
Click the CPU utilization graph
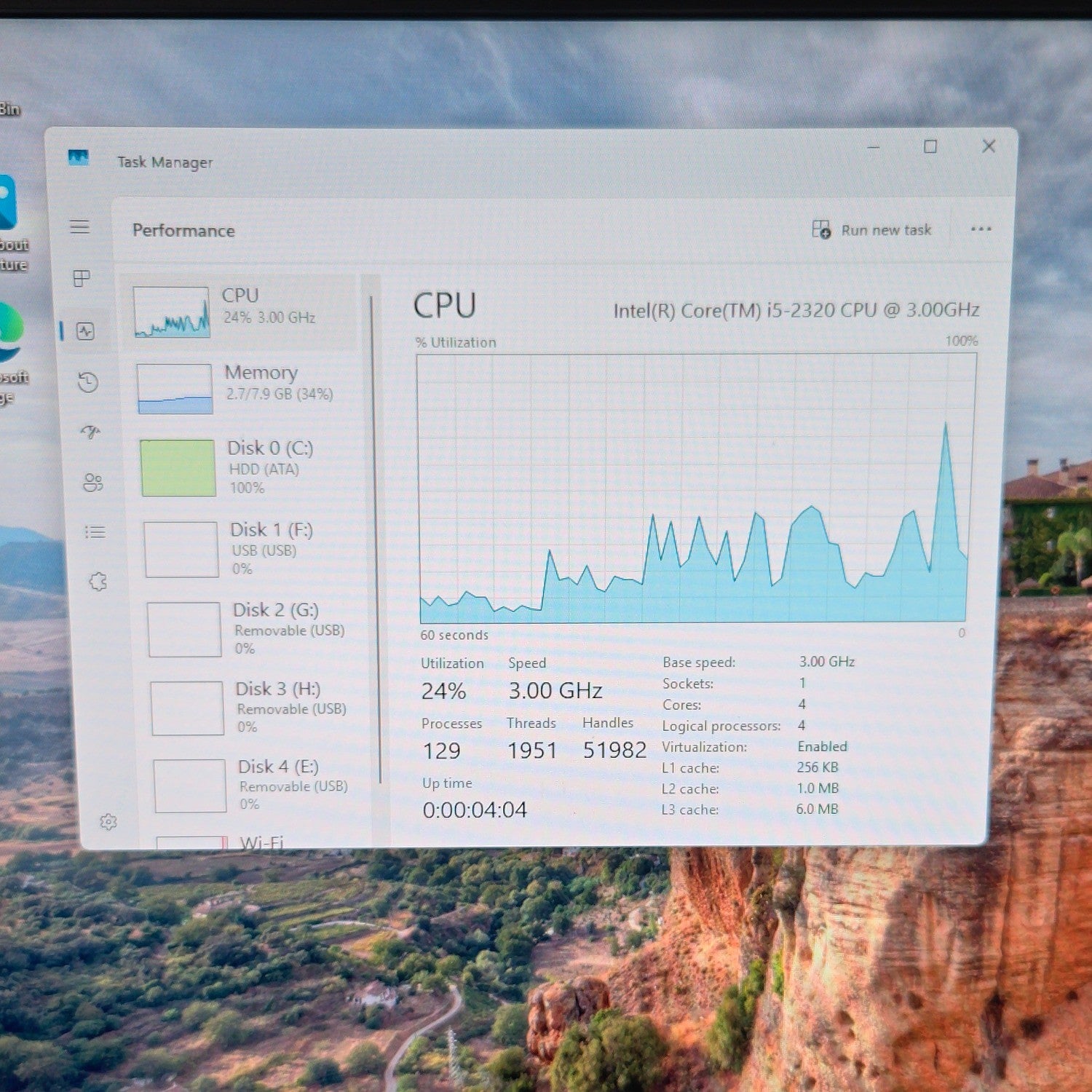click(696, 488)
